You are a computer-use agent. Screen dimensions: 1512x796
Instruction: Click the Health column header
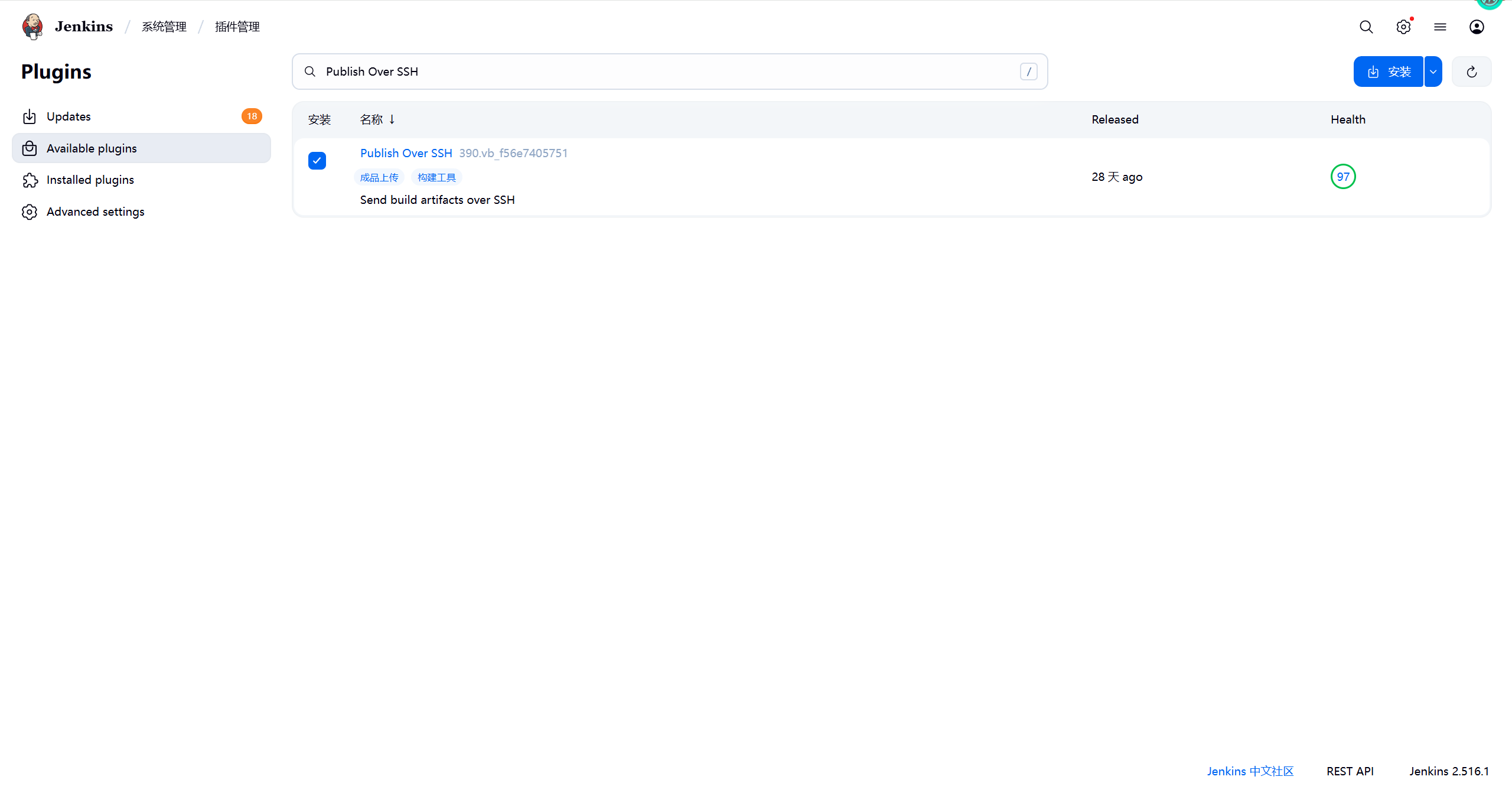pyautogui.click(x=1348, y=119)
